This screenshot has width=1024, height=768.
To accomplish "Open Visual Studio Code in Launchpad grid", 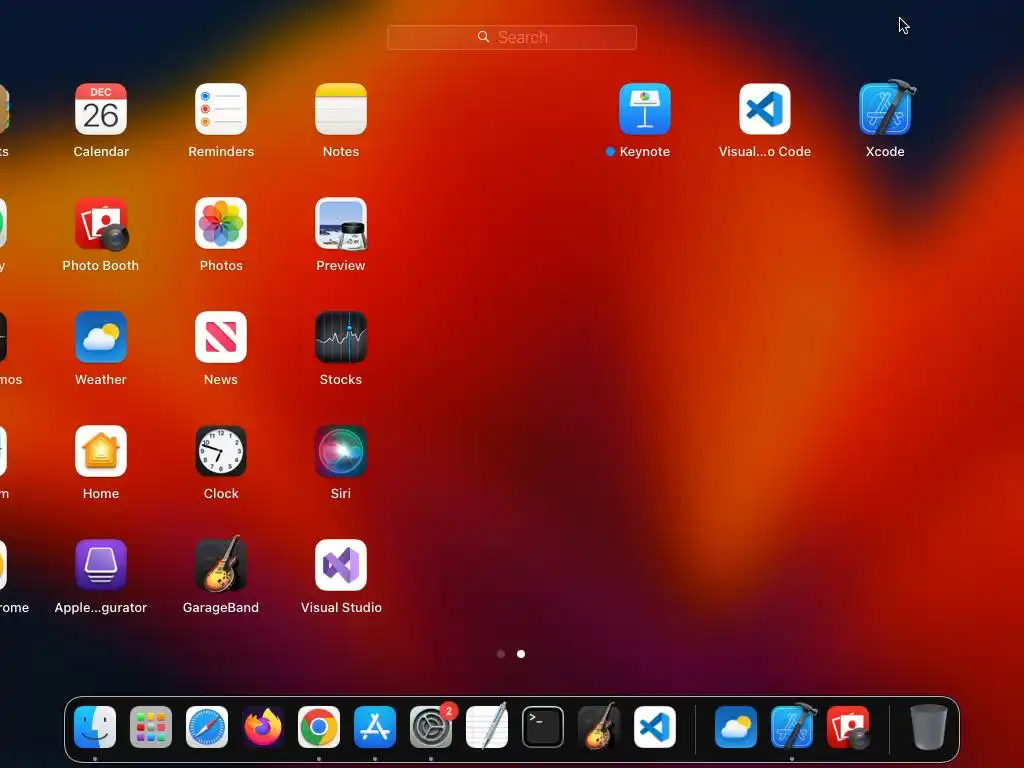I will coord(765,109).
